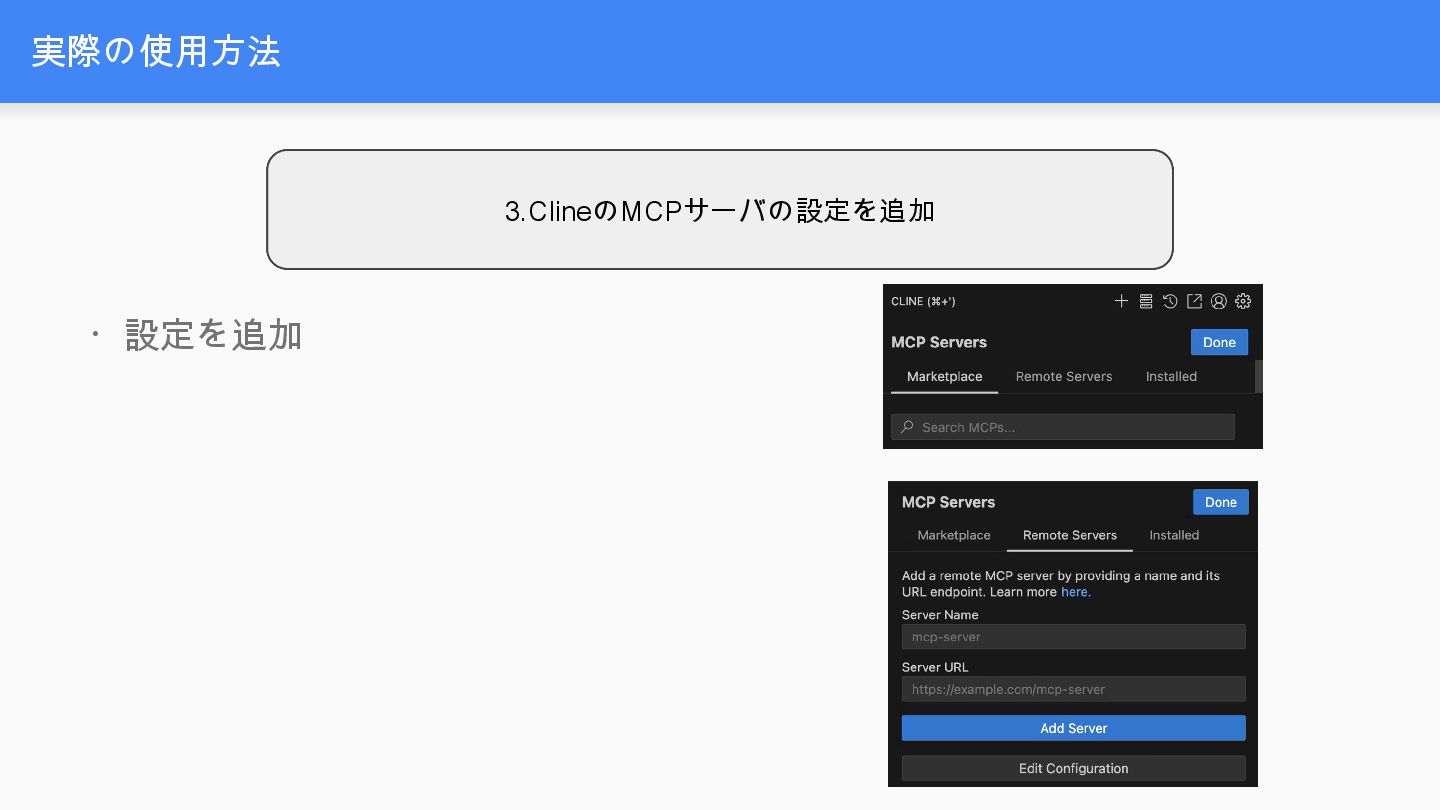Click the bullet text "設定を追加"
Image resolution: width=1440 pixels, height=810 pixels.
point(214,335)
